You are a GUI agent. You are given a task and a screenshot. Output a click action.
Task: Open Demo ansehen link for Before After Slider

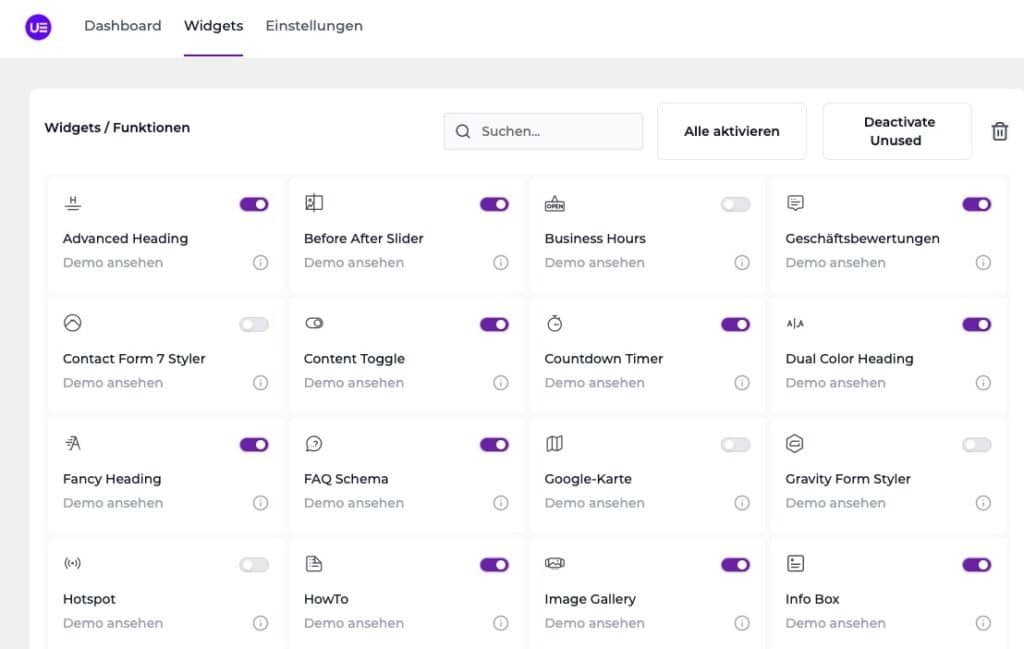point(354,263)
